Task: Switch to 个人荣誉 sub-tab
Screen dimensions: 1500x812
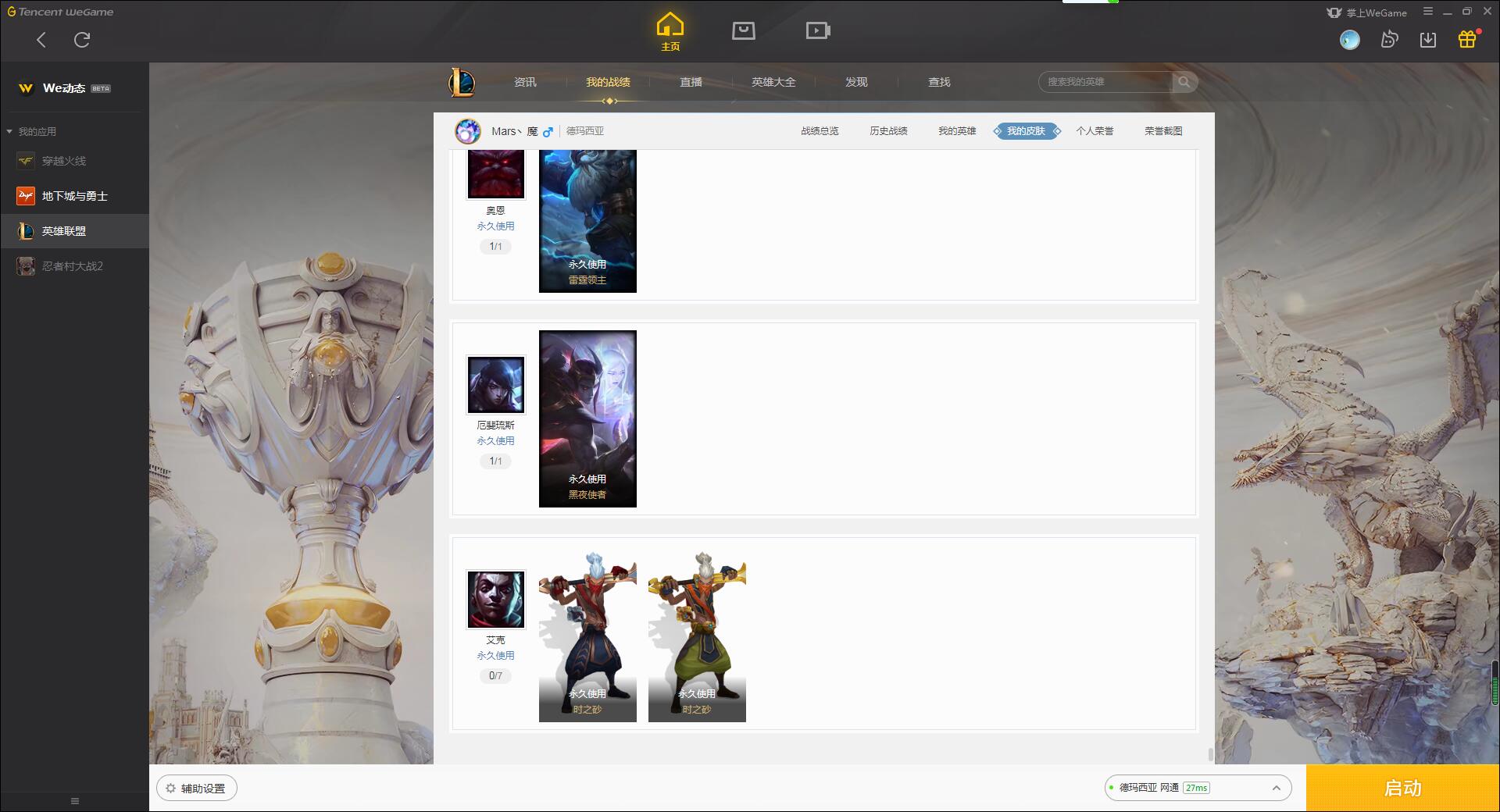Action: pos(1095,131)
